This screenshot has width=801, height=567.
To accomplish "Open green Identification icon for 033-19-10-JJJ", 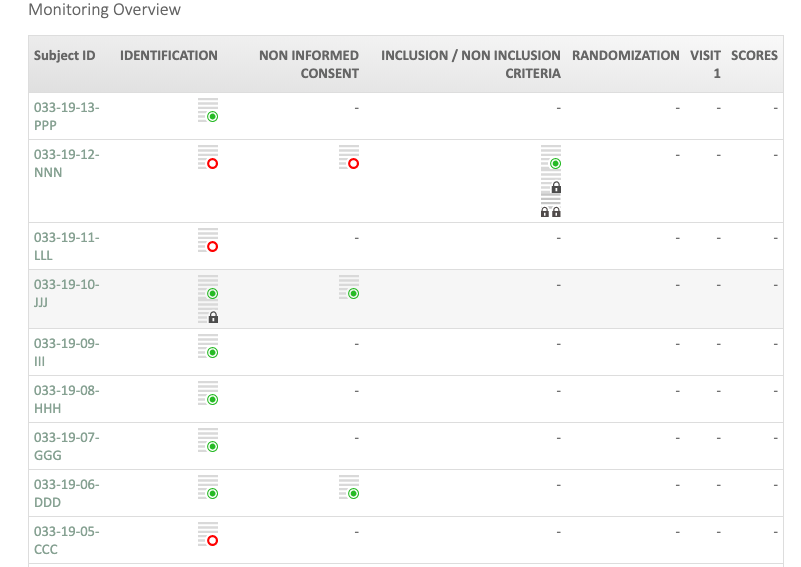I will [208, 287].
